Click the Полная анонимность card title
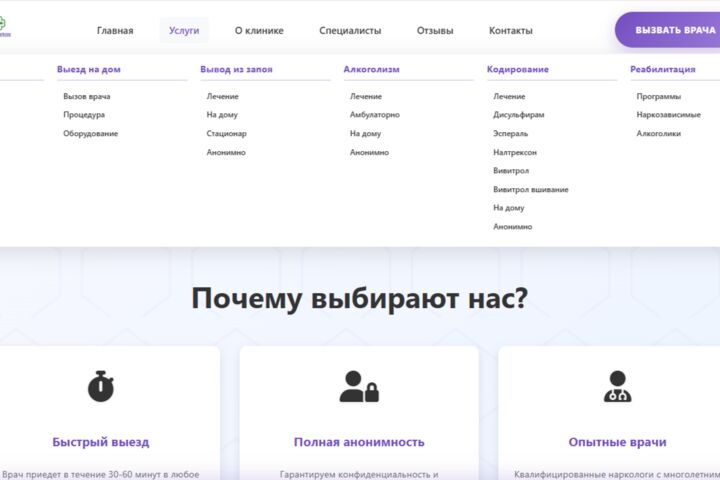Screen dimensions: 720x480 (x=359, y=442)
